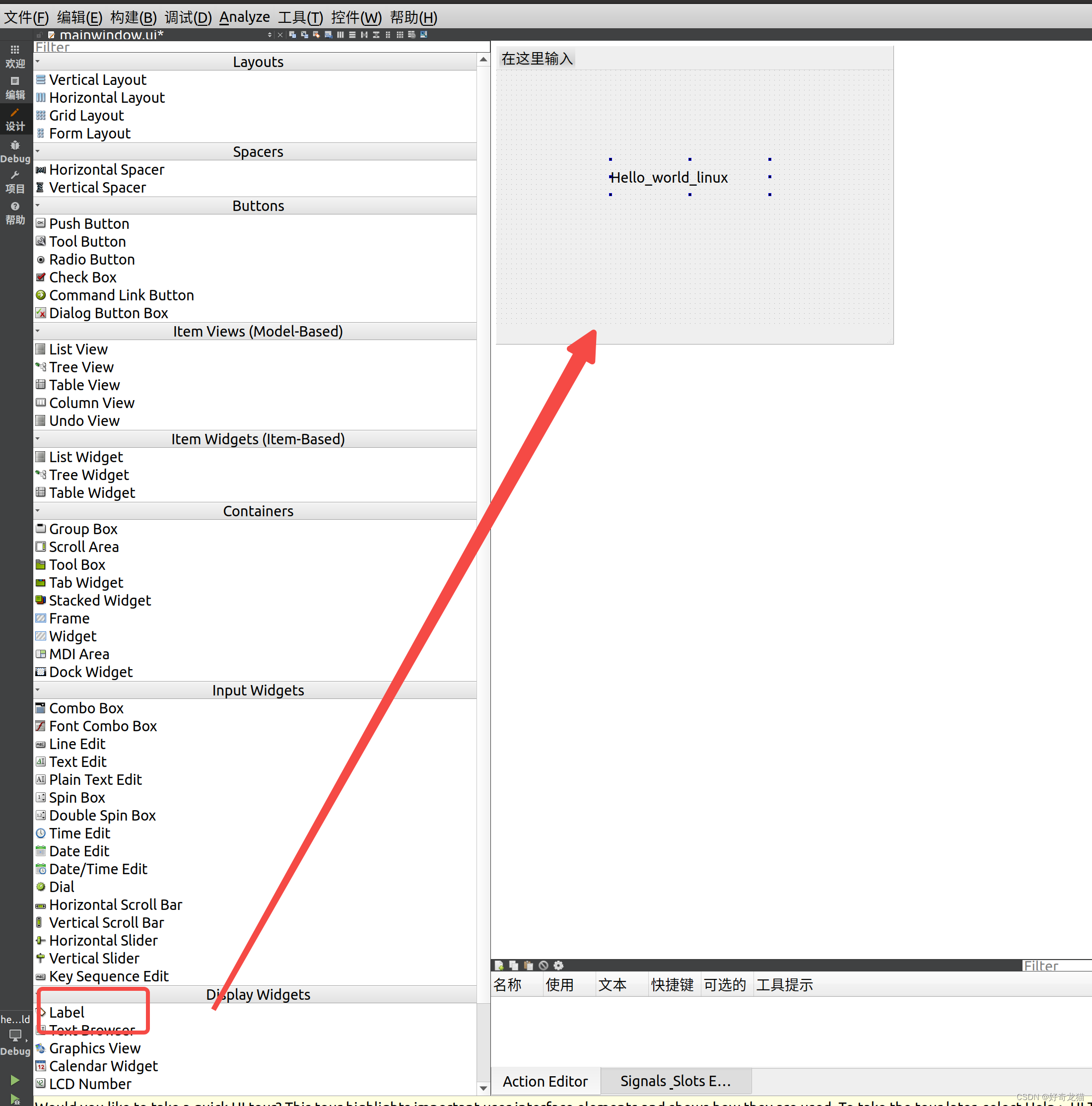Select the 设计 (Design) mode
Screen dimensions: 1092x1106
pos(15,119)
